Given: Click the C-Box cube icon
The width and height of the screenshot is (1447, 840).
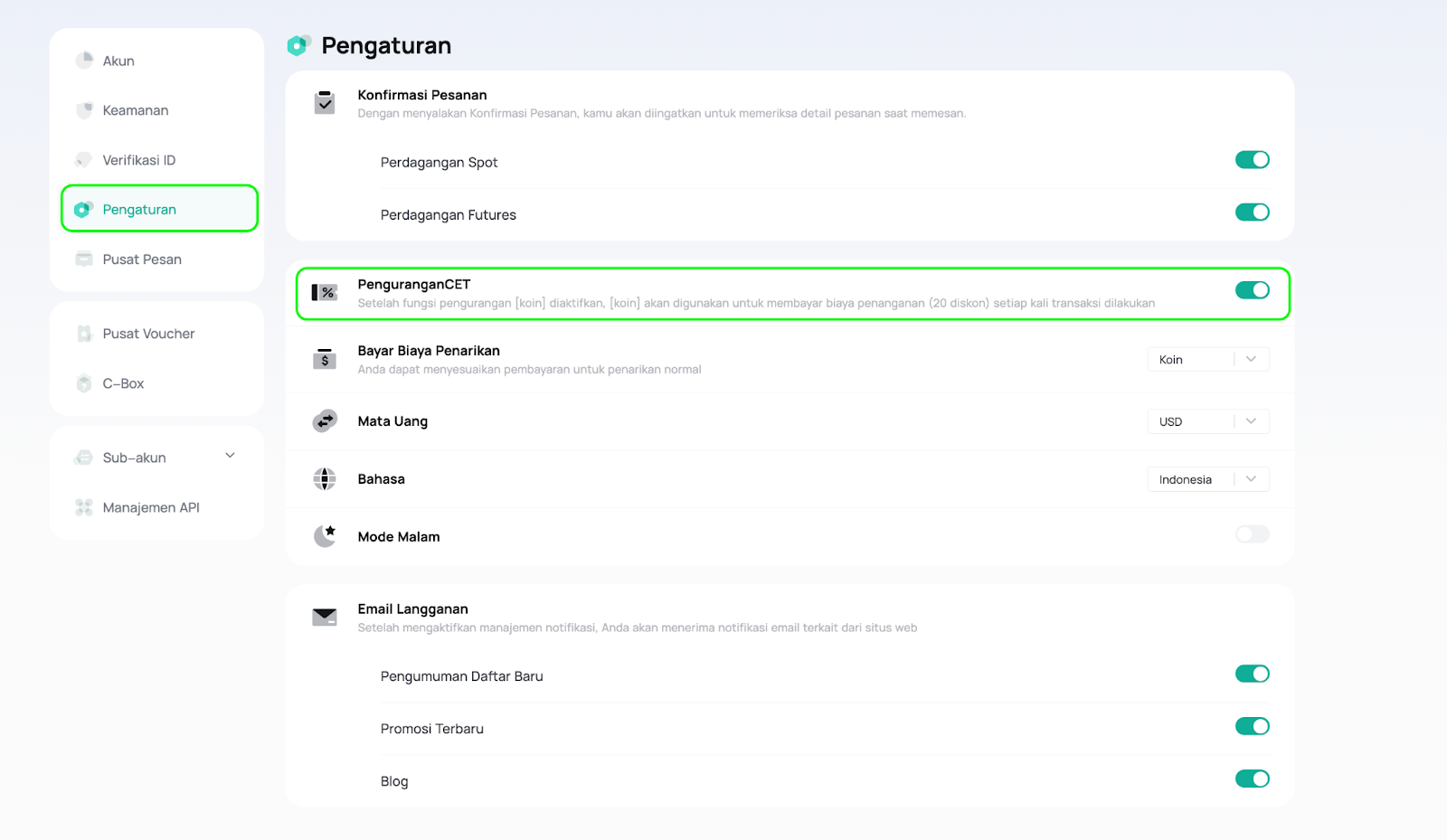Looking at the screenshot, I should click(84, 383).
